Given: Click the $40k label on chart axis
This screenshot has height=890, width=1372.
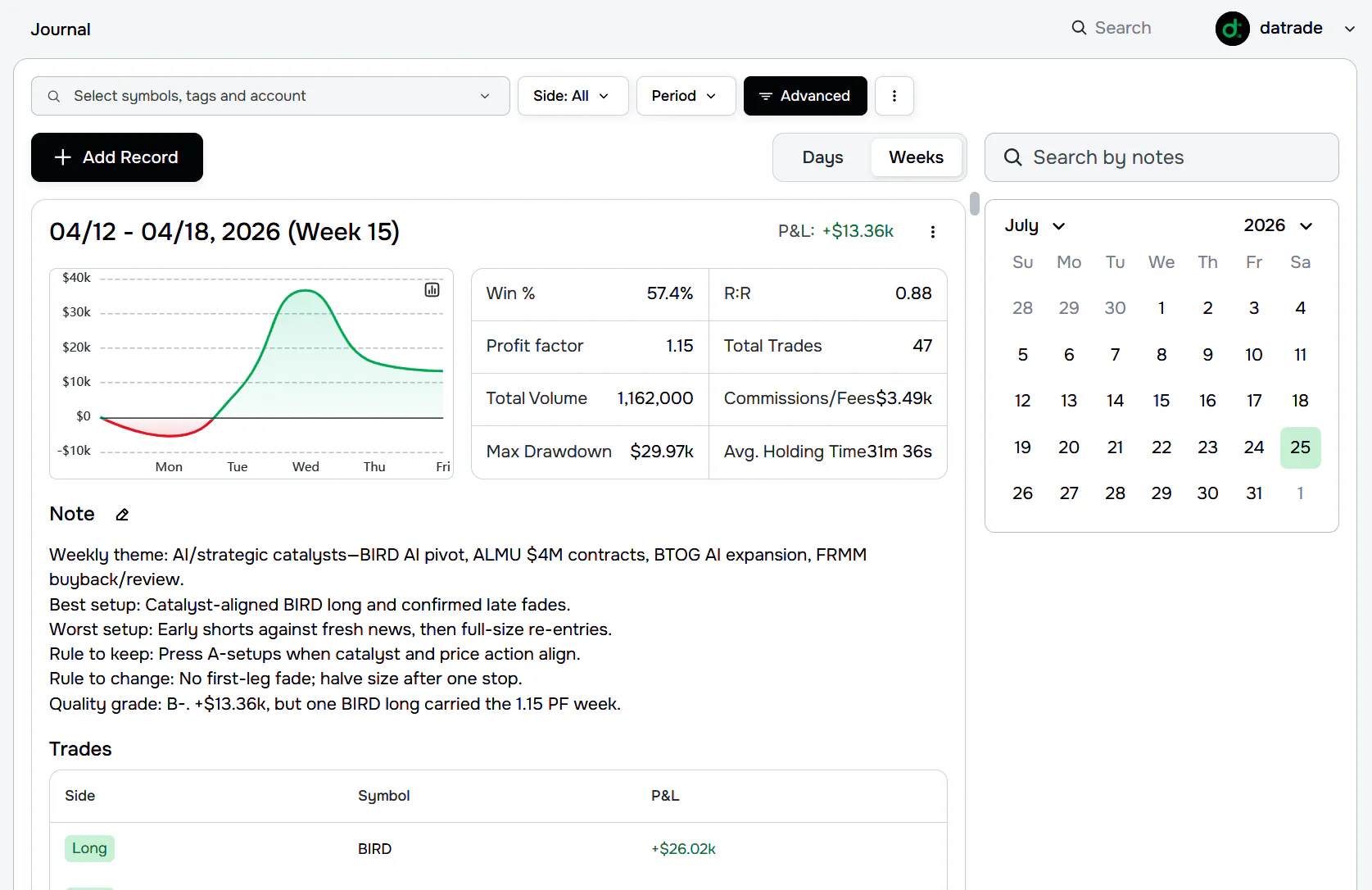Looking at the screenshot, I should 76,278.
